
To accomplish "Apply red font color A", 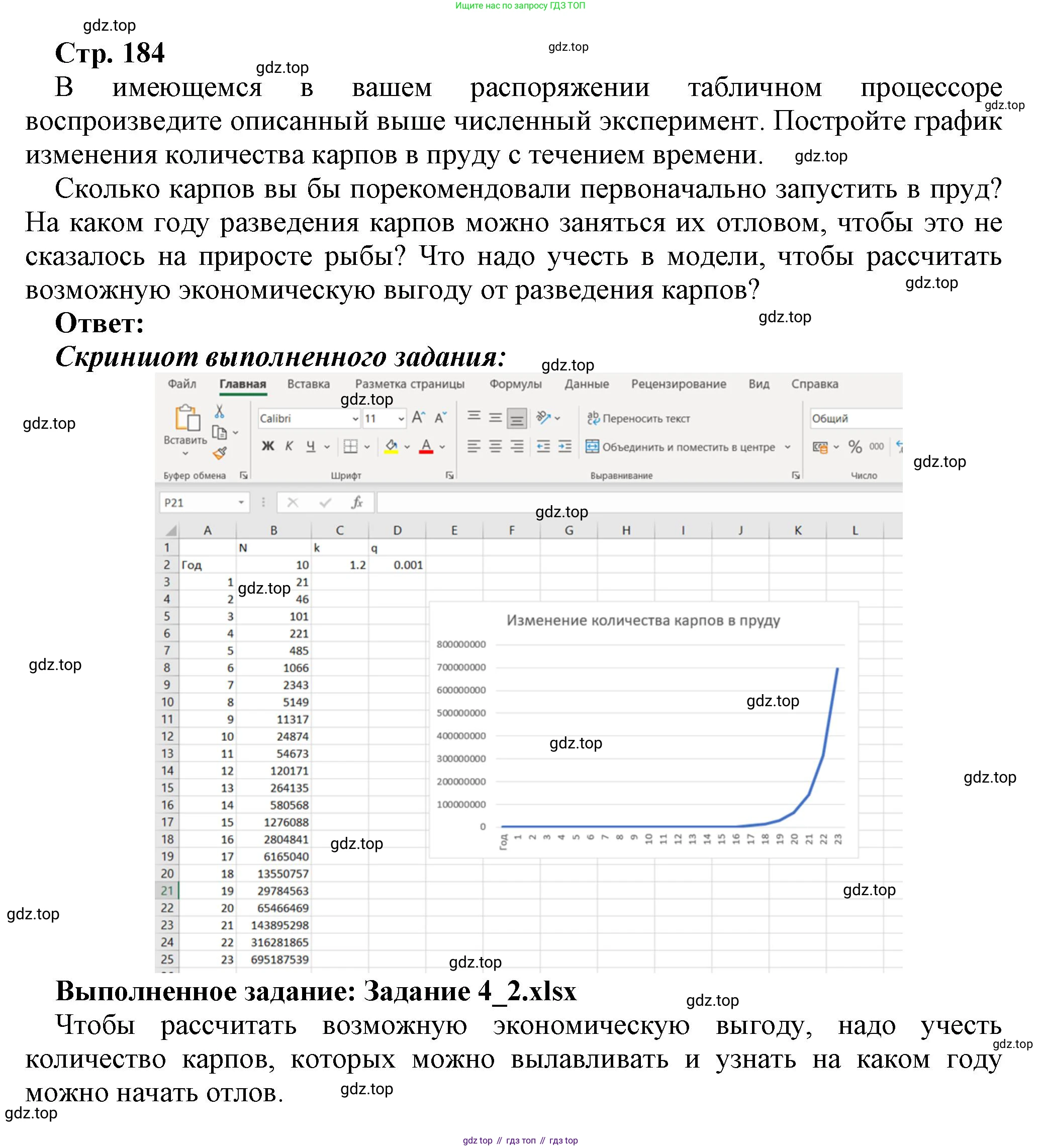I will pos(426,446).
